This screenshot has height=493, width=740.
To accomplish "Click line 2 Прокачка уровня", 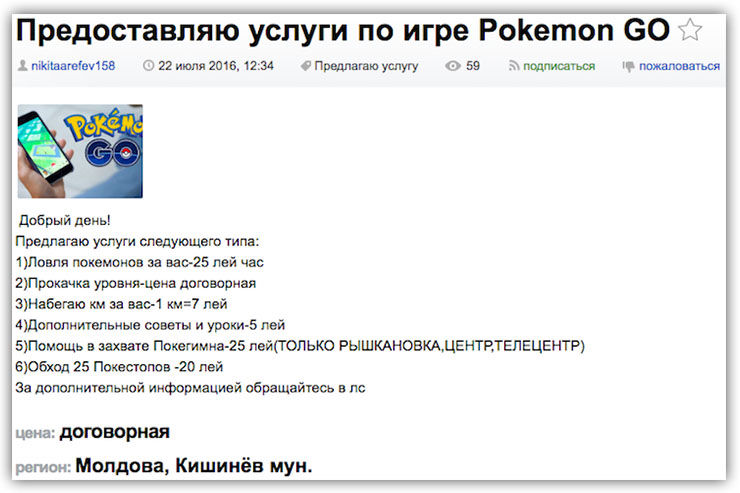I will tap(136, 283).
